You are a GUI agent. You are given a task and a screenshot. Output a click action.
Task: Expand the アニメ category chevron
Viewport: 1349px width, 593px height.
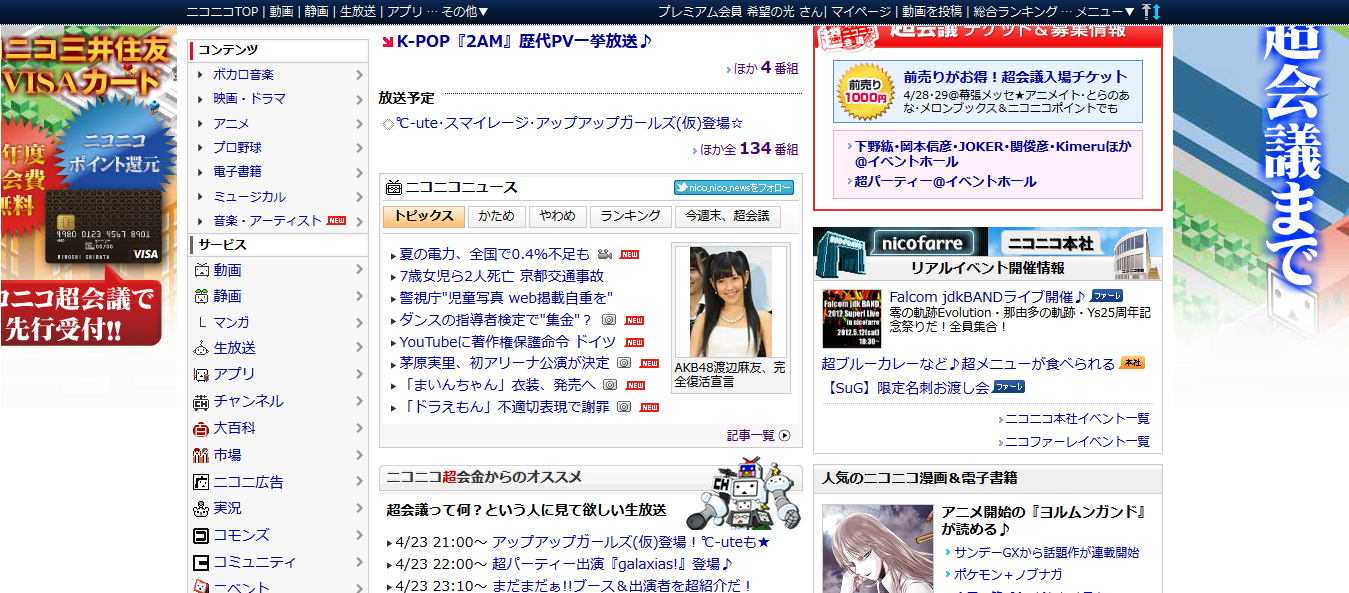coord(359,124)
